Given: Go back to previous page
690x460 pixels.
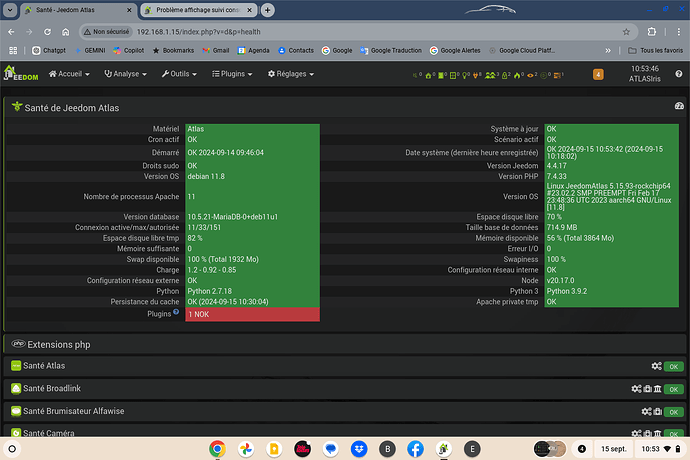Looking at the screenshot, I should point(11,32).
